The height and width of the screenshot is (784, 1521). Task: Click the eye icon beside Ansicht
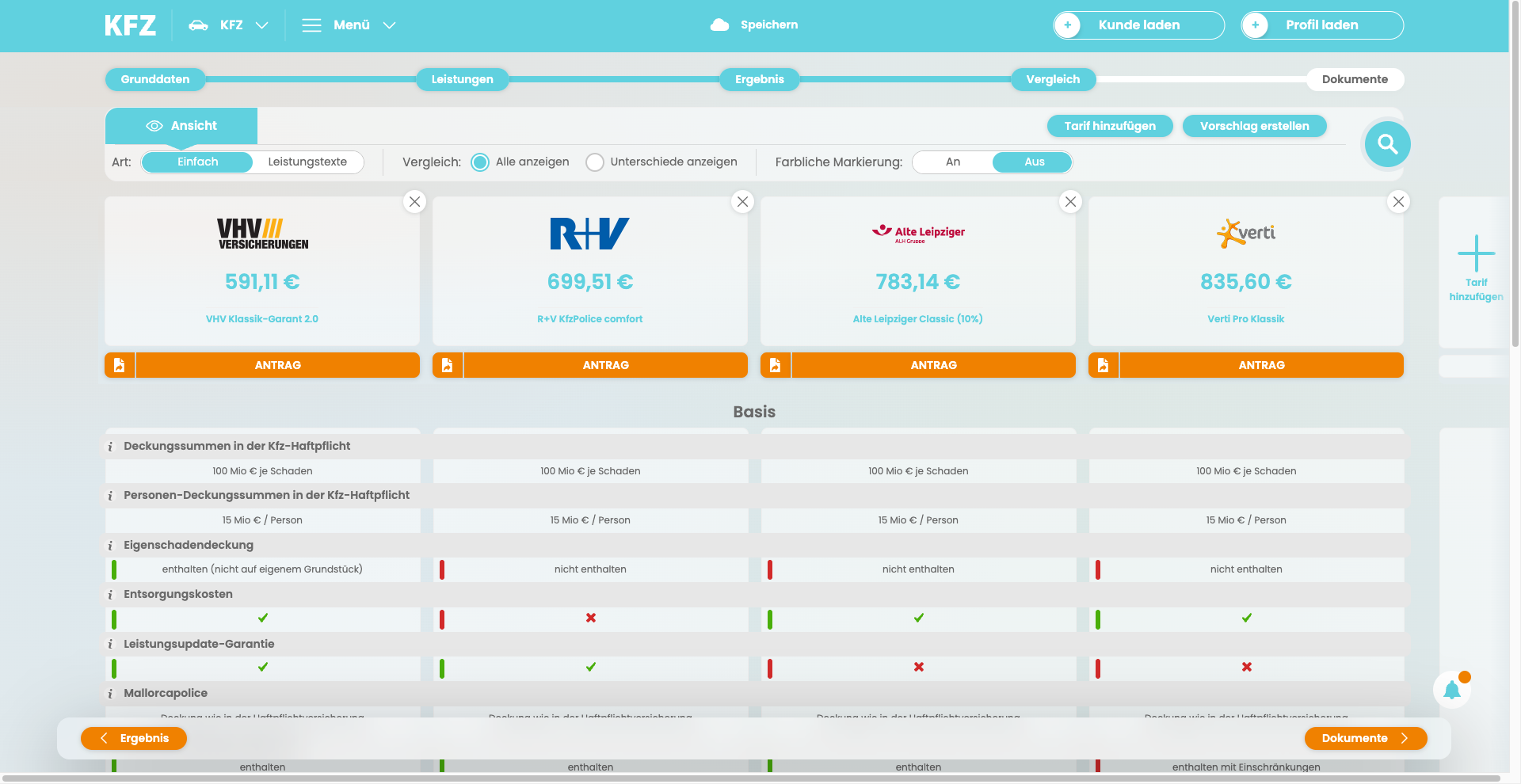[154, 126]
